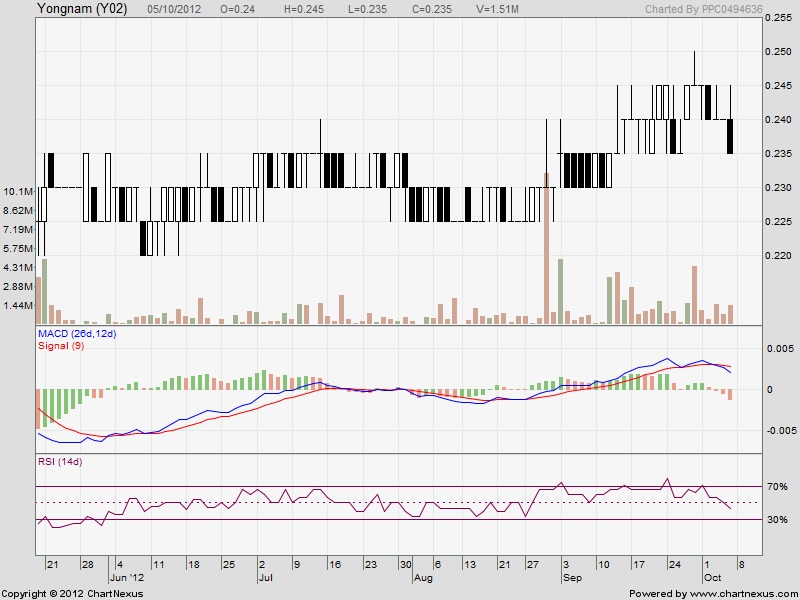Click the Oct month label
This screenshot has height=600, width=800.
pyautogui.click(x=712, y=578)
